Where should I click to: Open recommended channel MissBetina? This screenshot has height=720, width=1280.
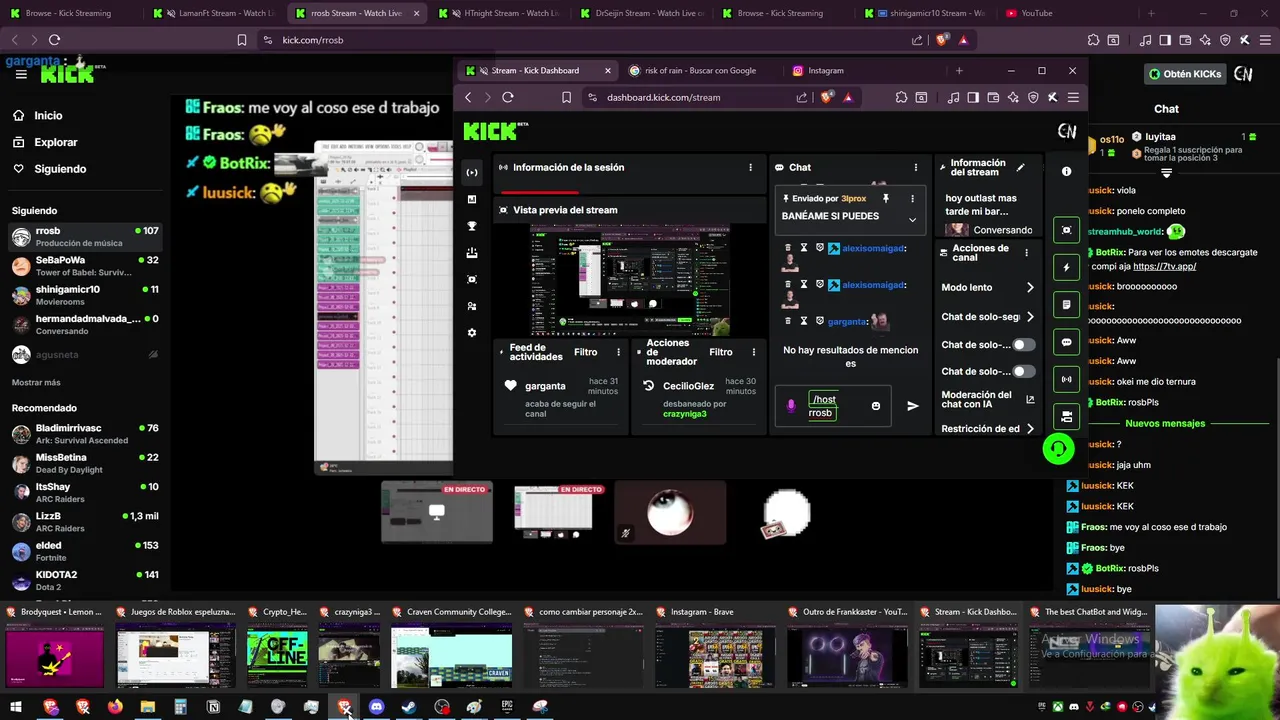pos(84,463)
